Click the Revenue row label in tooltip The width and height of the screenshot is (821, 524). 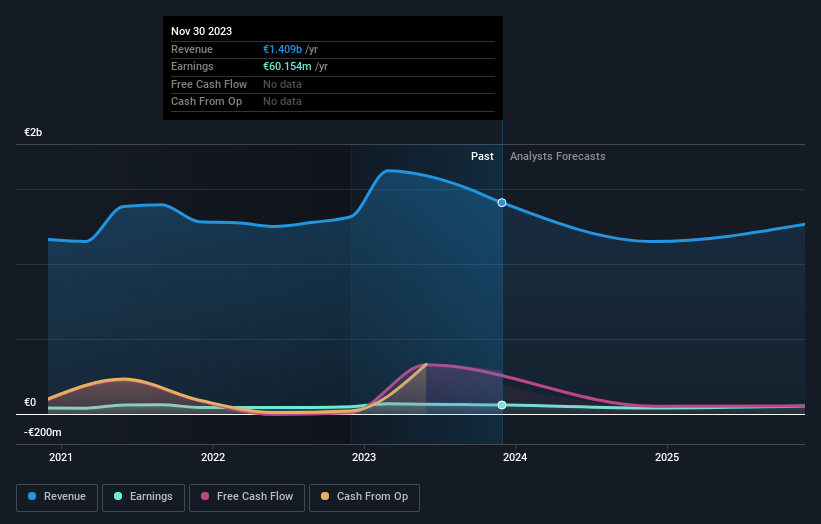click(192, 49)
